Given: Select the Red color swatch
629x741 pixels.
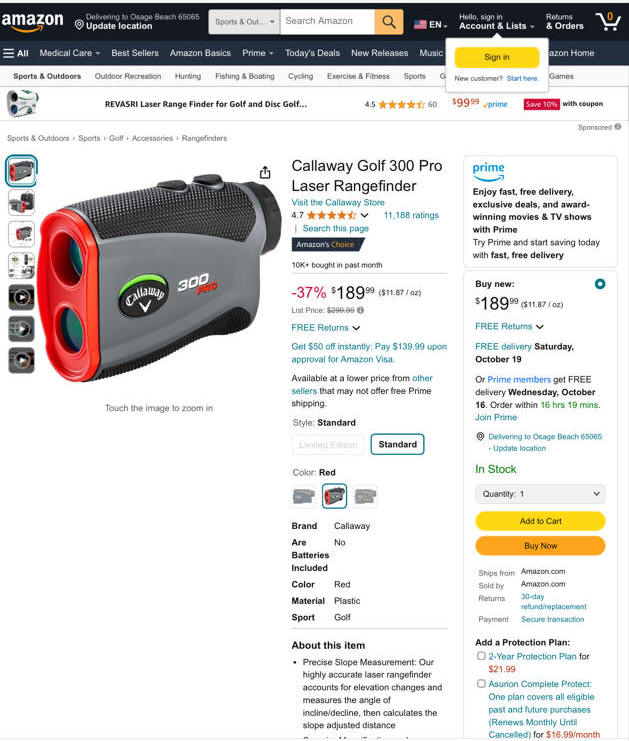Looking at the screenshot, I should click(x=334, y=496).
